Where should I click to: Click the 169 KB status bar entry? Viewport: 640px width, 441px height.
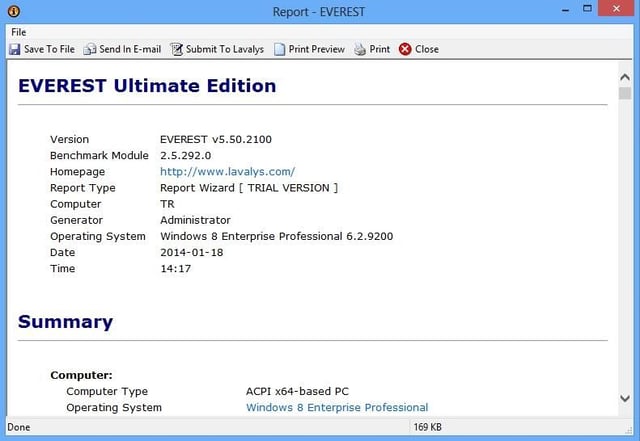(x=428, y=427)
